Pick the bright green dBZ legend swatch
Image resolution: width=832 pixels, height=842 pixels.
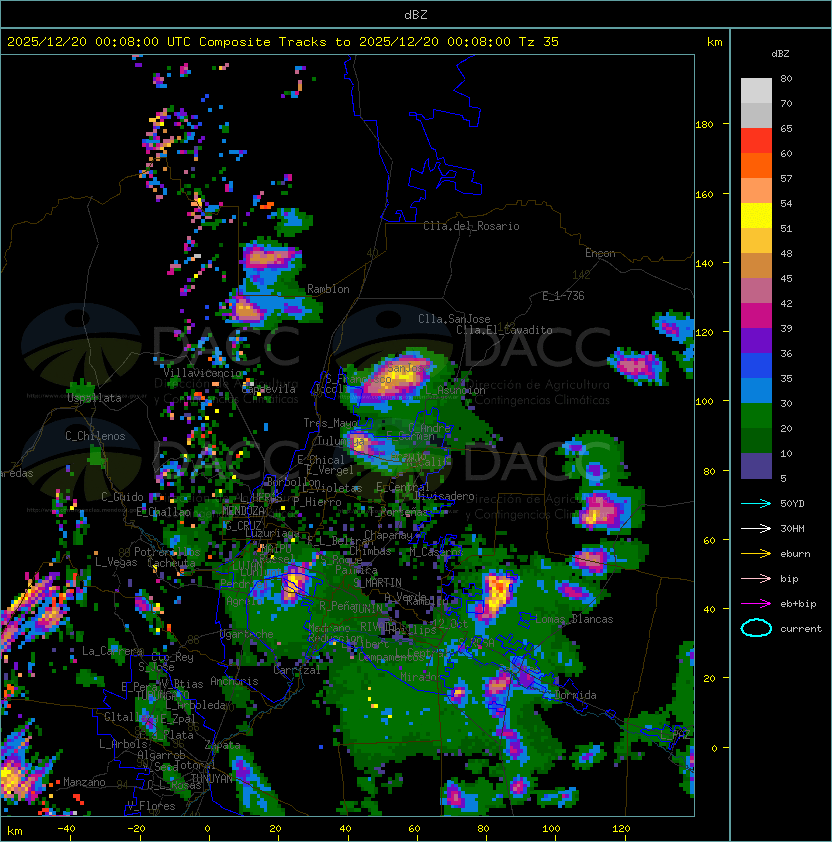pyautogui.click(x=756, y=415)
